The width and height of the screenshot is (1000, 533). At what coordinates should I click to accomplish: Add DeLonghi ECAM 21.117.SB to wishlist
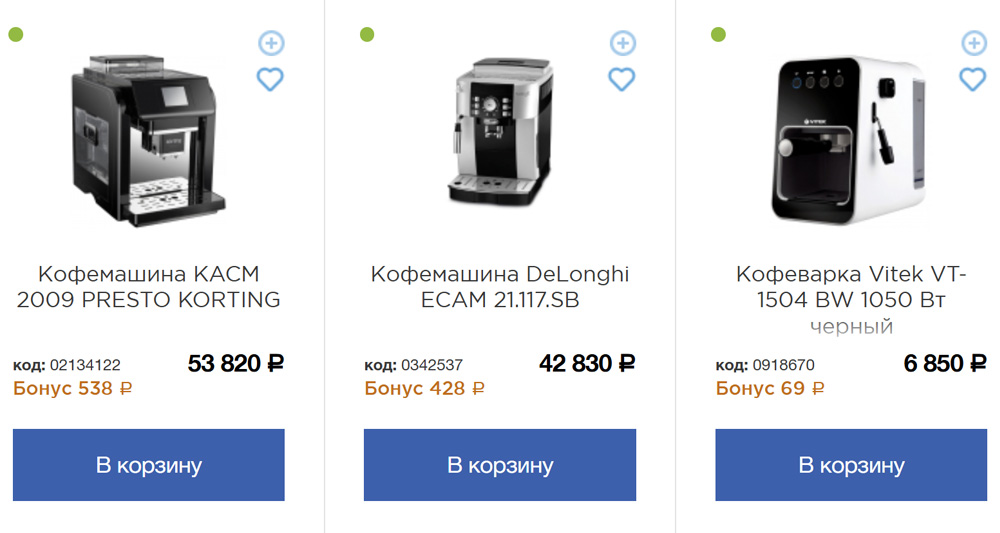click(622, 79)
